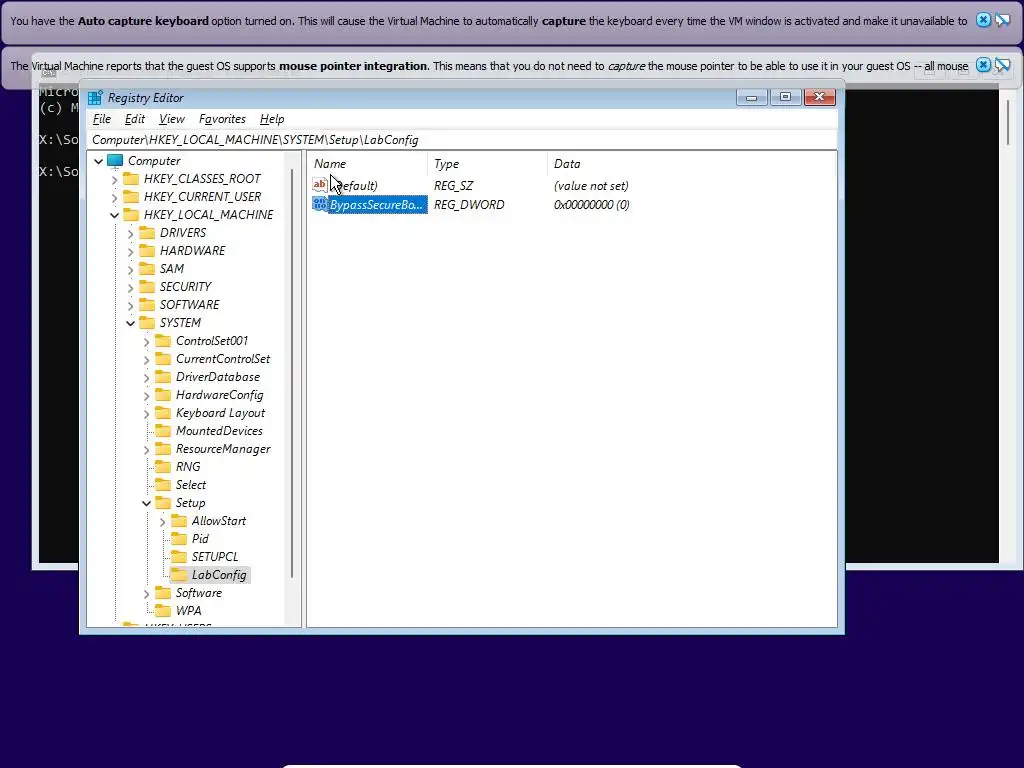Click the REG_DWORD type cell

tap(469, 204)
